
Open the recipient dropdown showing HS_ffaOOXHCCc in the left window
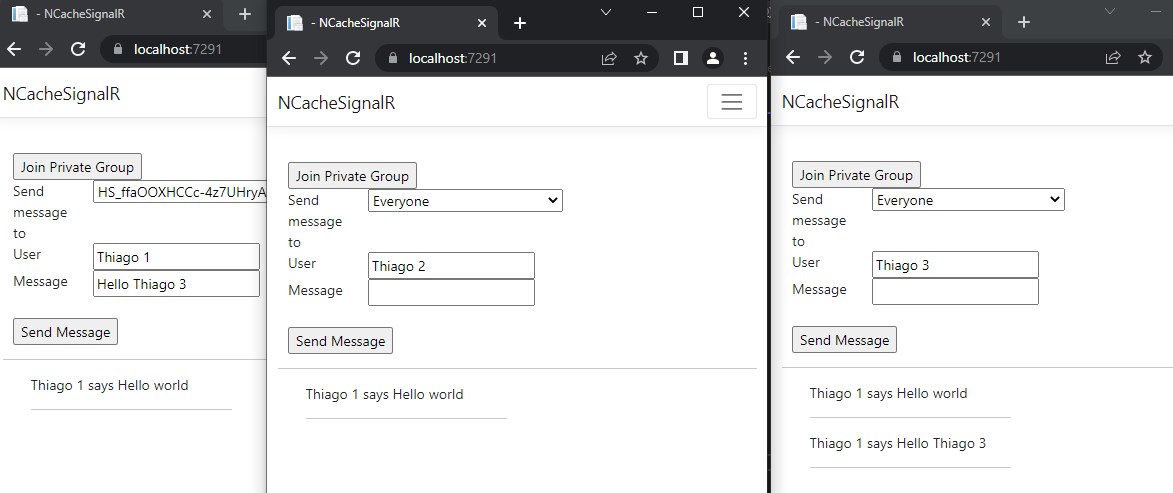coord(180,192)
